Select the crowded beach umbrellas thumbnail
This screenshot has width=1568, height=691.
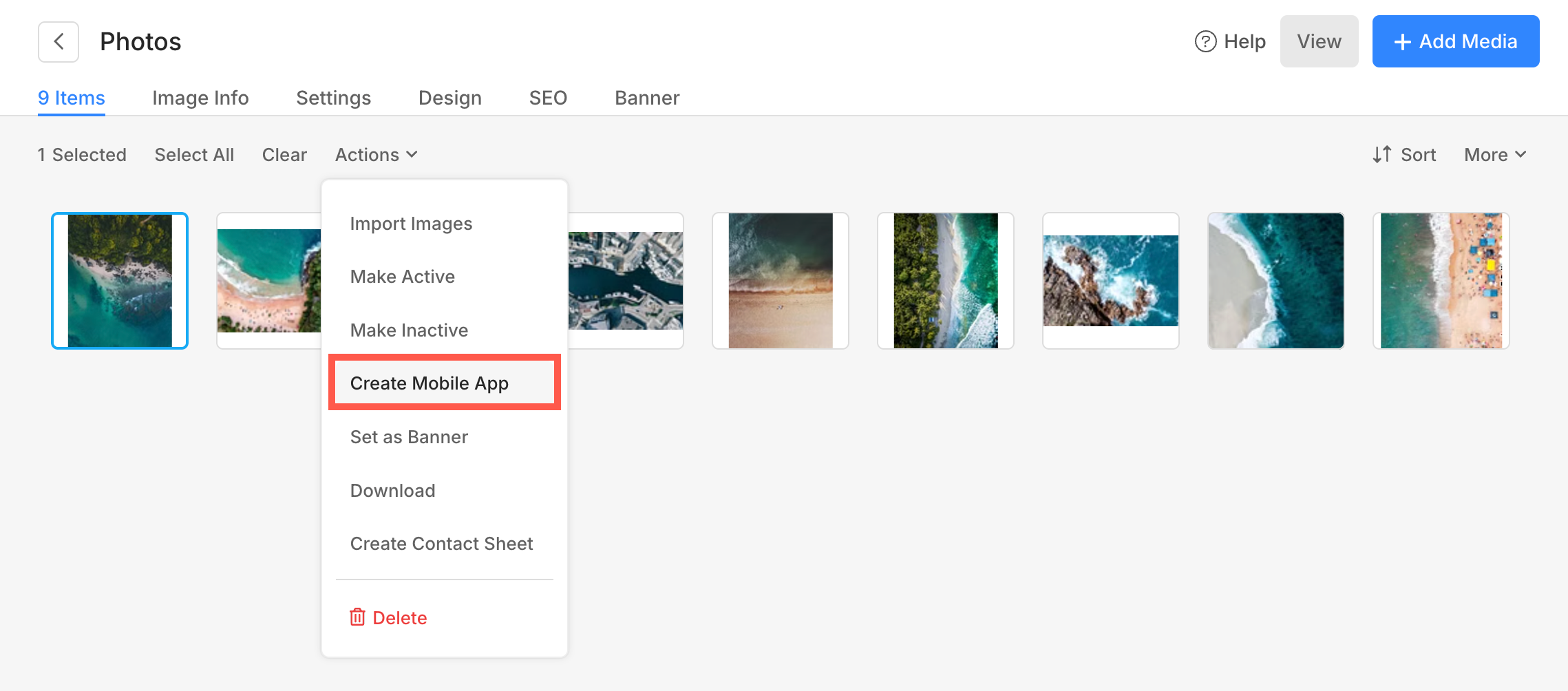point(1441,281)
